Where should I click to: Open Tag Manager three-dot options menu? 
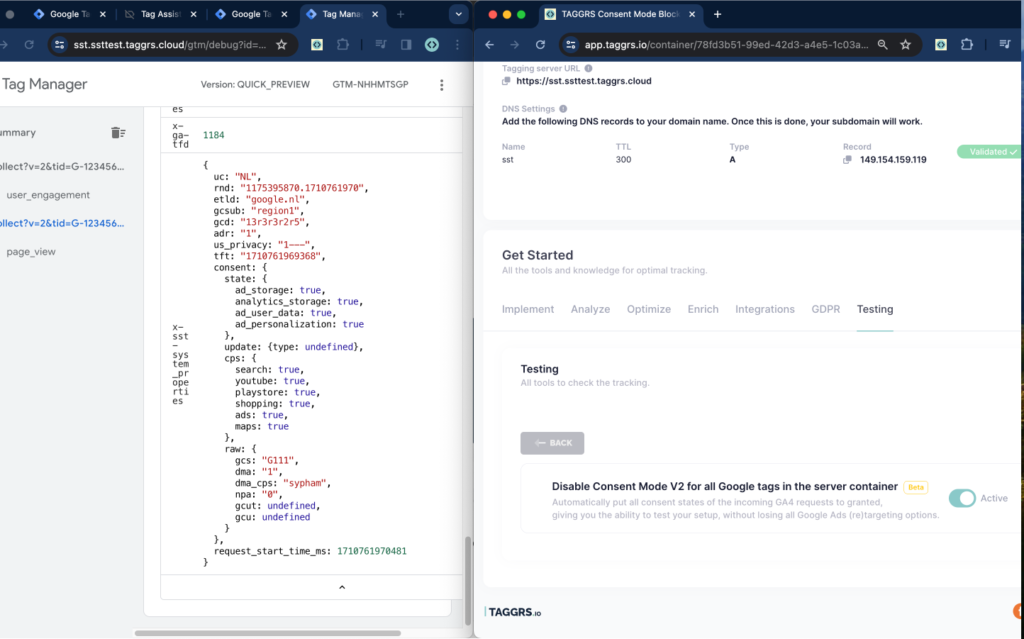point(441,84)
